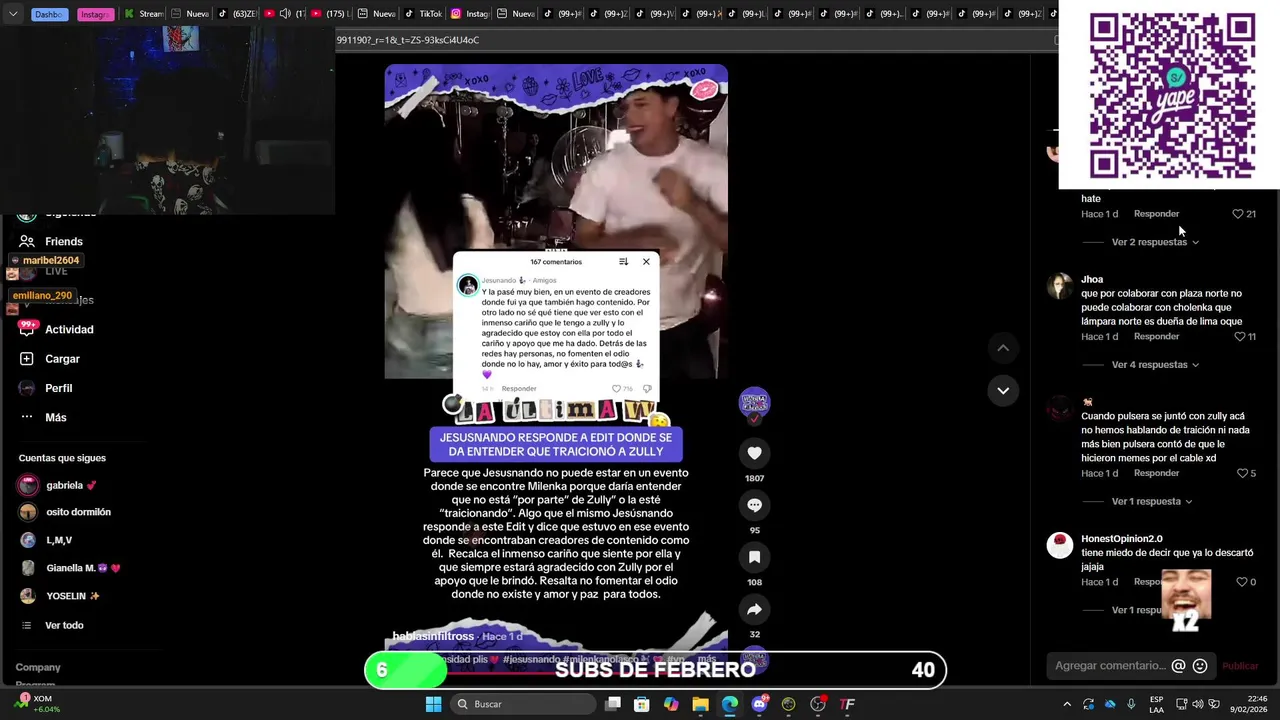Expand Ver 4 respuestas under Jhoa's comment
The width and height of the screenshot is (1280, 720).
pyautogui.click(x=1155, y=365)
